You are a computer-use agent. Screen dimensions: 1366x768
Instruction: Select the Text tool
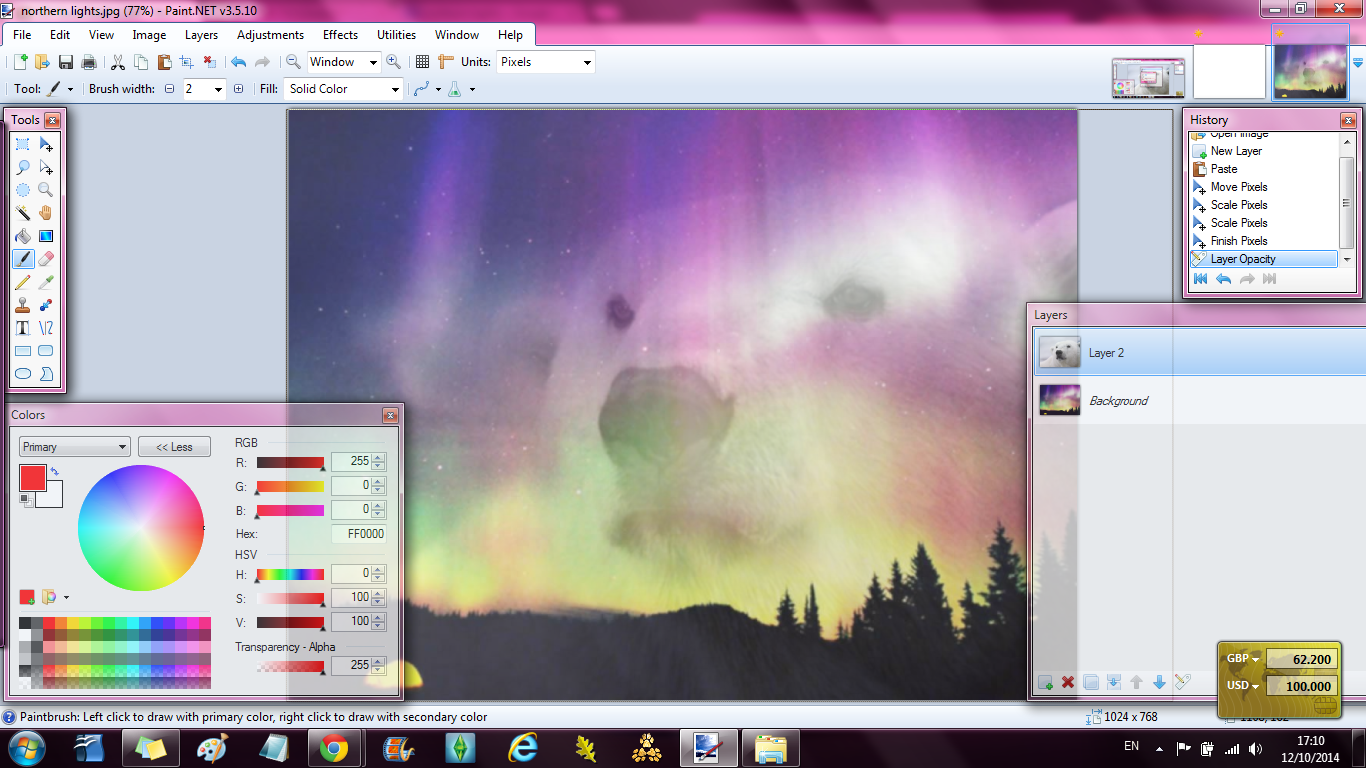pyautogui.click(x=23, y=328)
